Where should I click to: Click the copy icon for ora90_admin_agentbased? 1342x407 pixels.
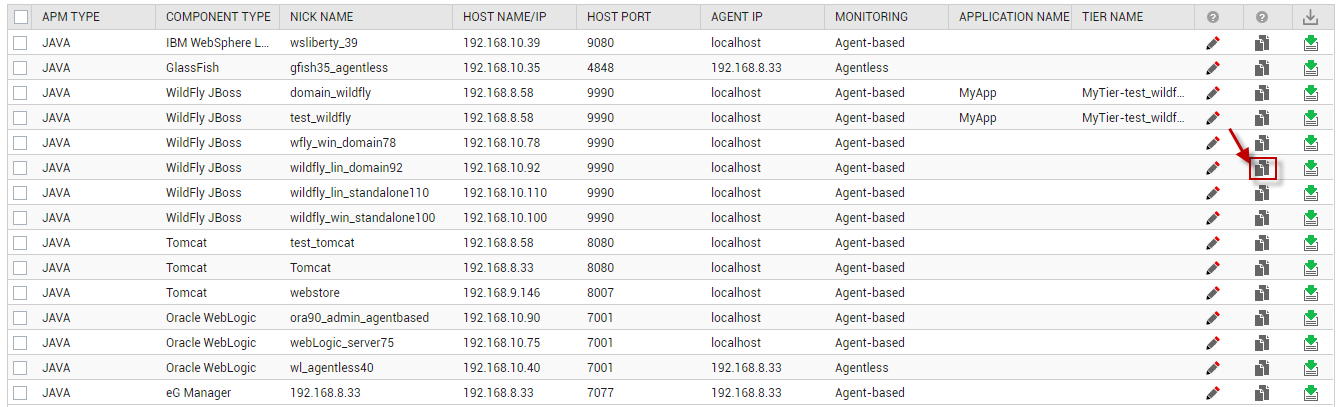(x=1262, y=318)
